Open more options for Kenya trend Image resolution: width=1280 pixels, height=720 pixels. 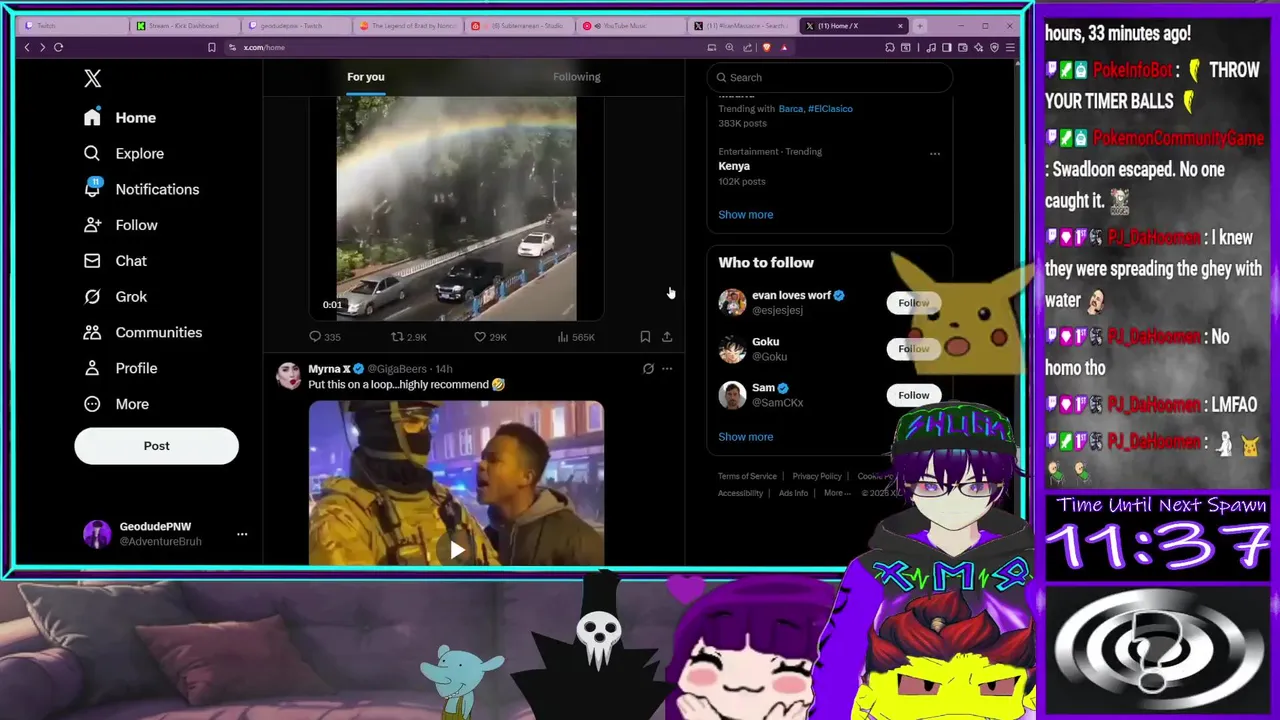pyautogui.click(x=935, y=153)
